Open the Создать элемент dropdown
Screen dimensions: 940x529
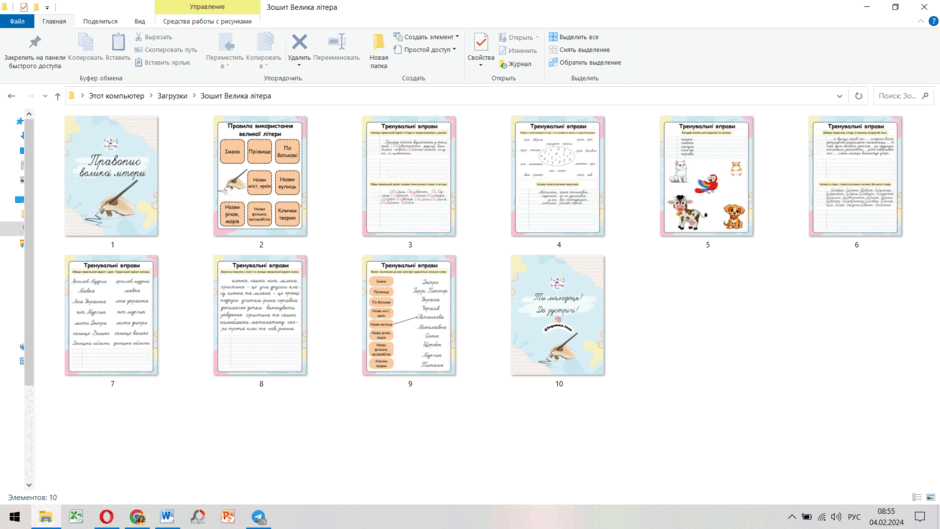[426, 37]
